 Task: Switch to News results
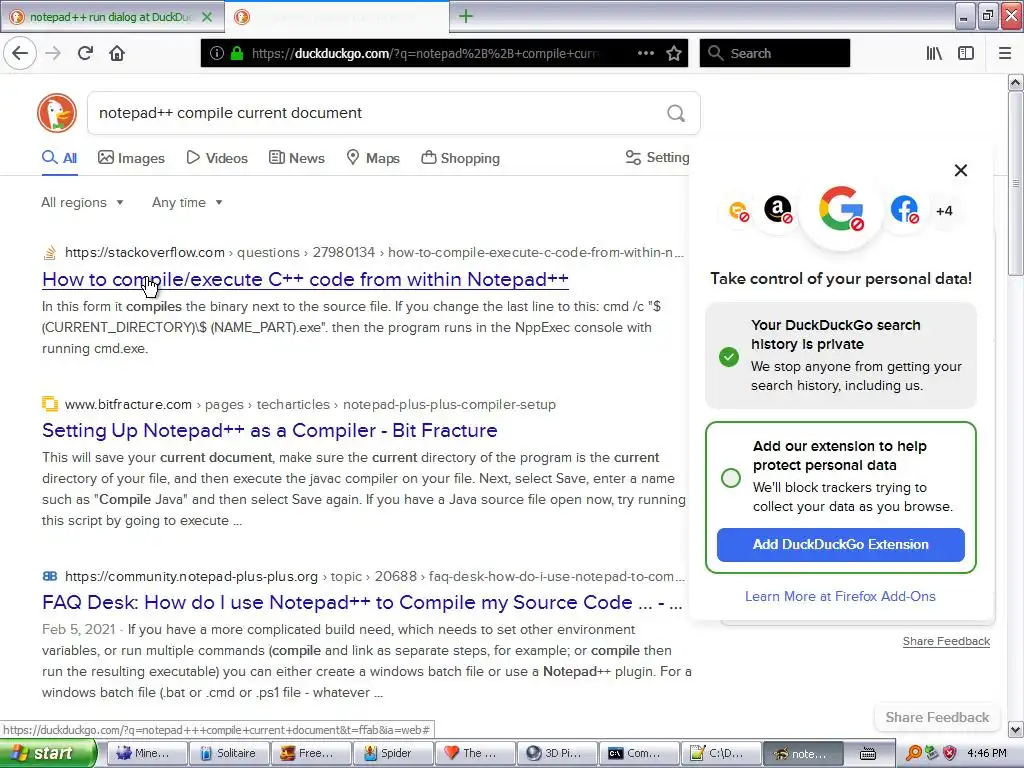tap(297, 158)
